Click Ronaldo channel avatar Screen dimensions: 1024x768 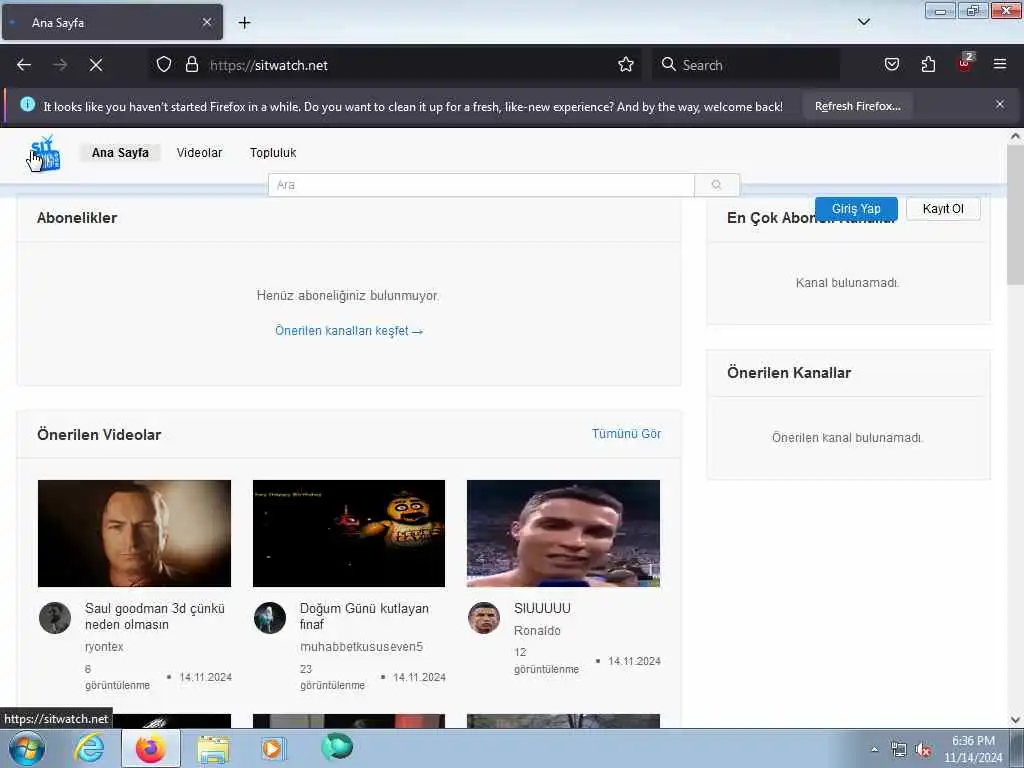pos(484,618)
